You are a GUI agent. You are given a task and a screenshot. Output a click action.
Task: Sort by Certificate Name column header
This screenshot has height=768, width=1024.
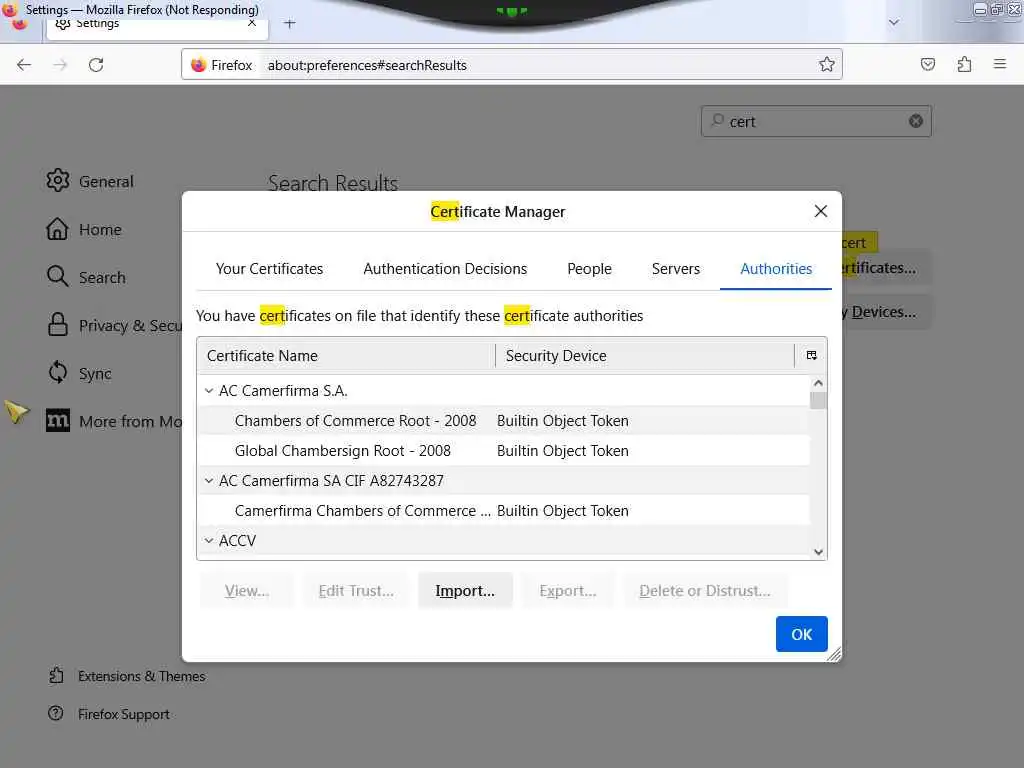346,355
